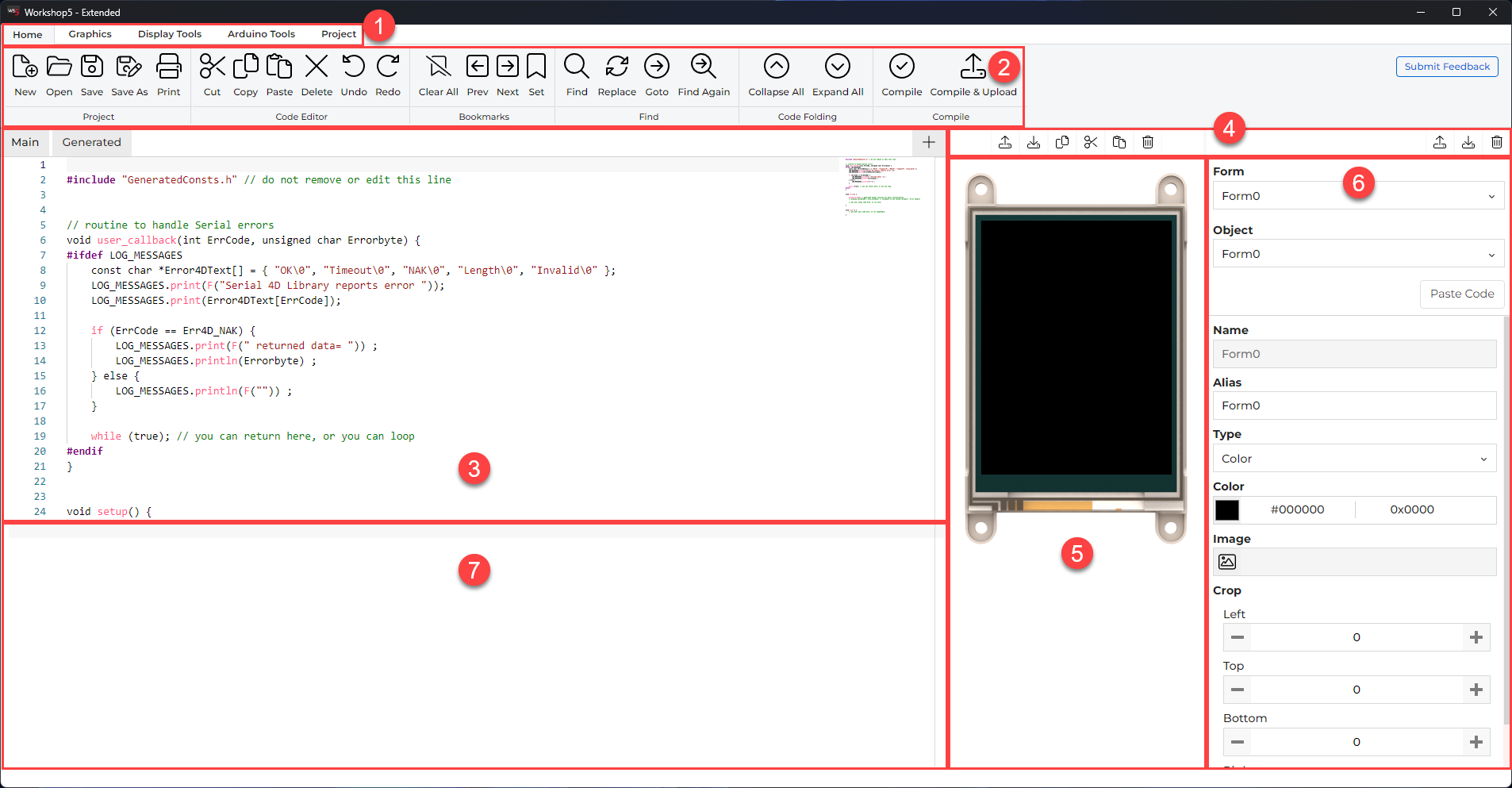Paste from clipboard in Code Editor group
This screenshot has width=1512, height=788.
[x=279, y=75]
